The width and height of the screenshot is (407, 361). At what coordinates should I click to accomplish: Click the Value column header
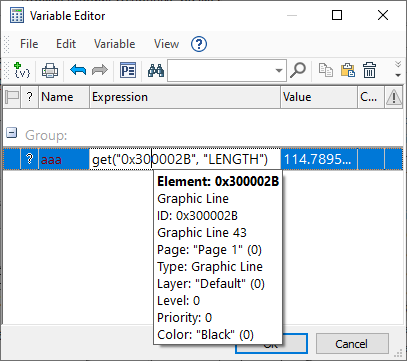tap(319, 97)
